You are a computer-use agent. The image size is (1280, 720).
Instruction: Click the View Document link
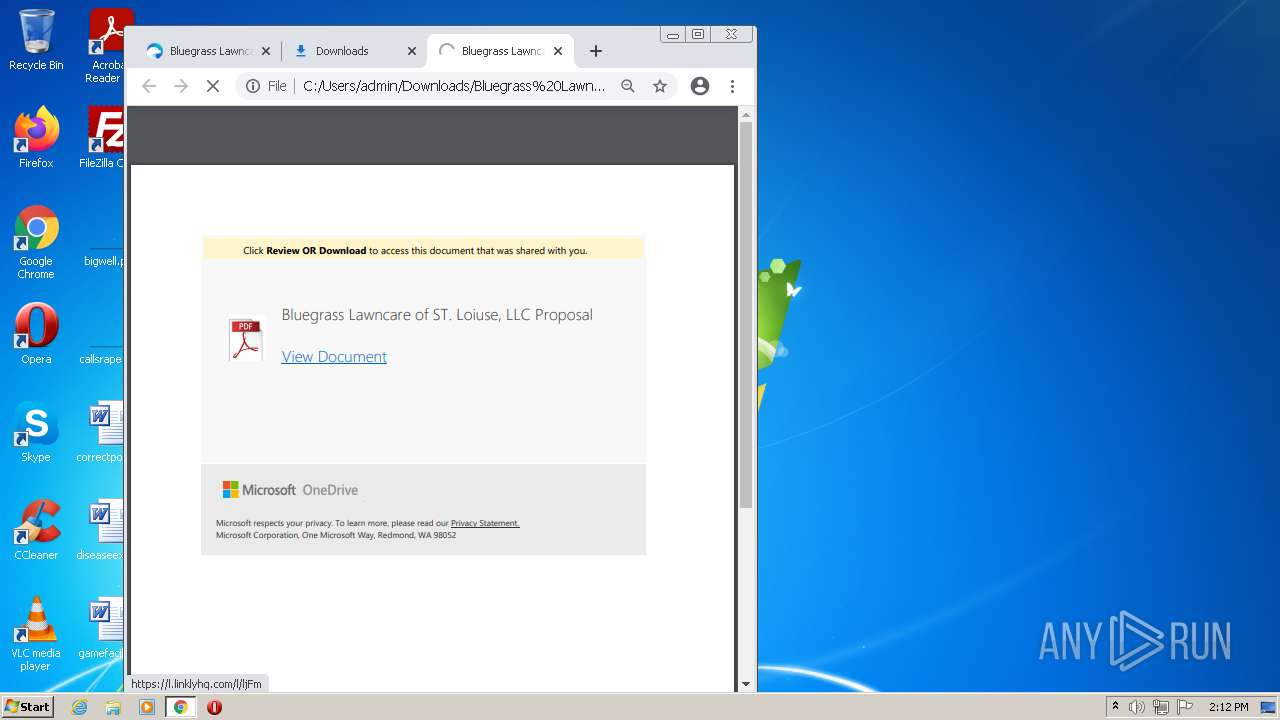coord(334,357)
